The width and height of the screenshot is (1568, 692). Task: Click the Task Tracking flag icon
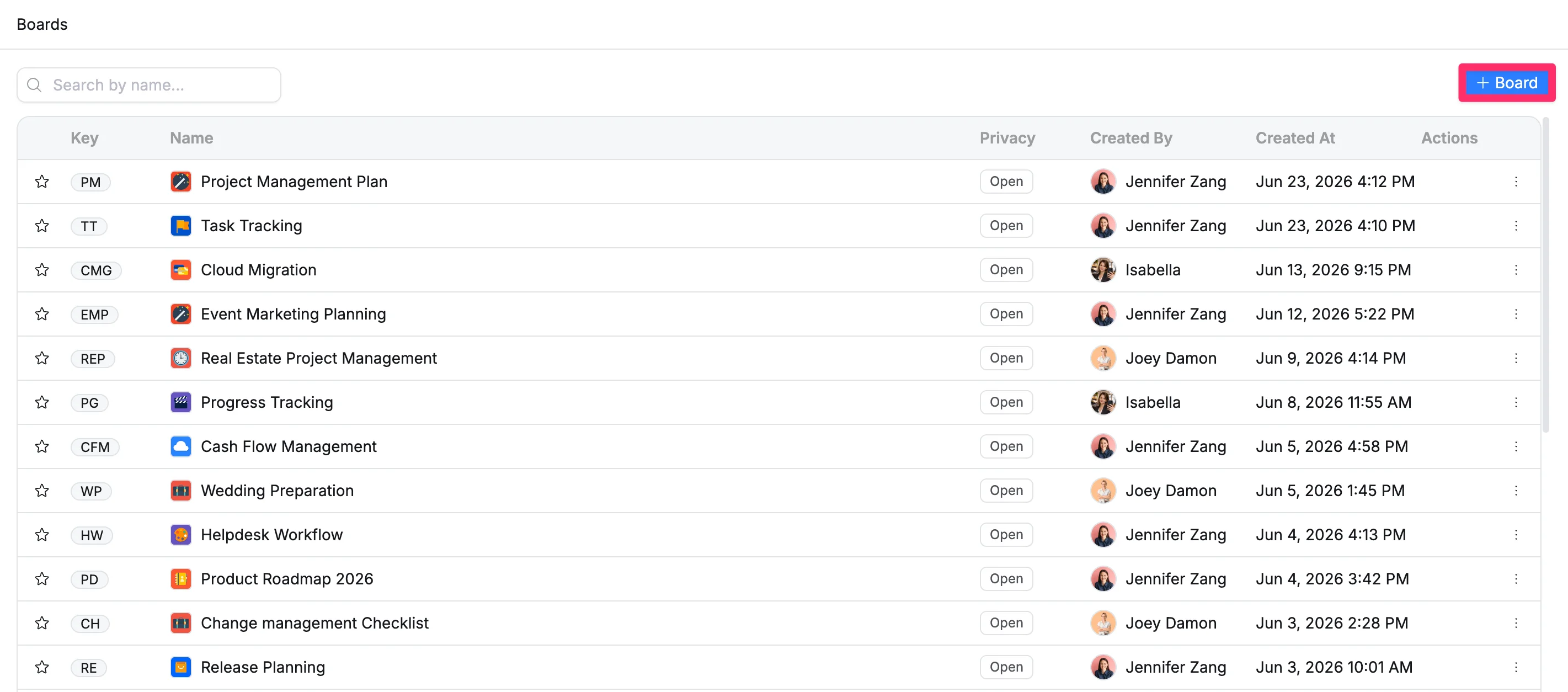pyautogui.click(x=181, y=226)
